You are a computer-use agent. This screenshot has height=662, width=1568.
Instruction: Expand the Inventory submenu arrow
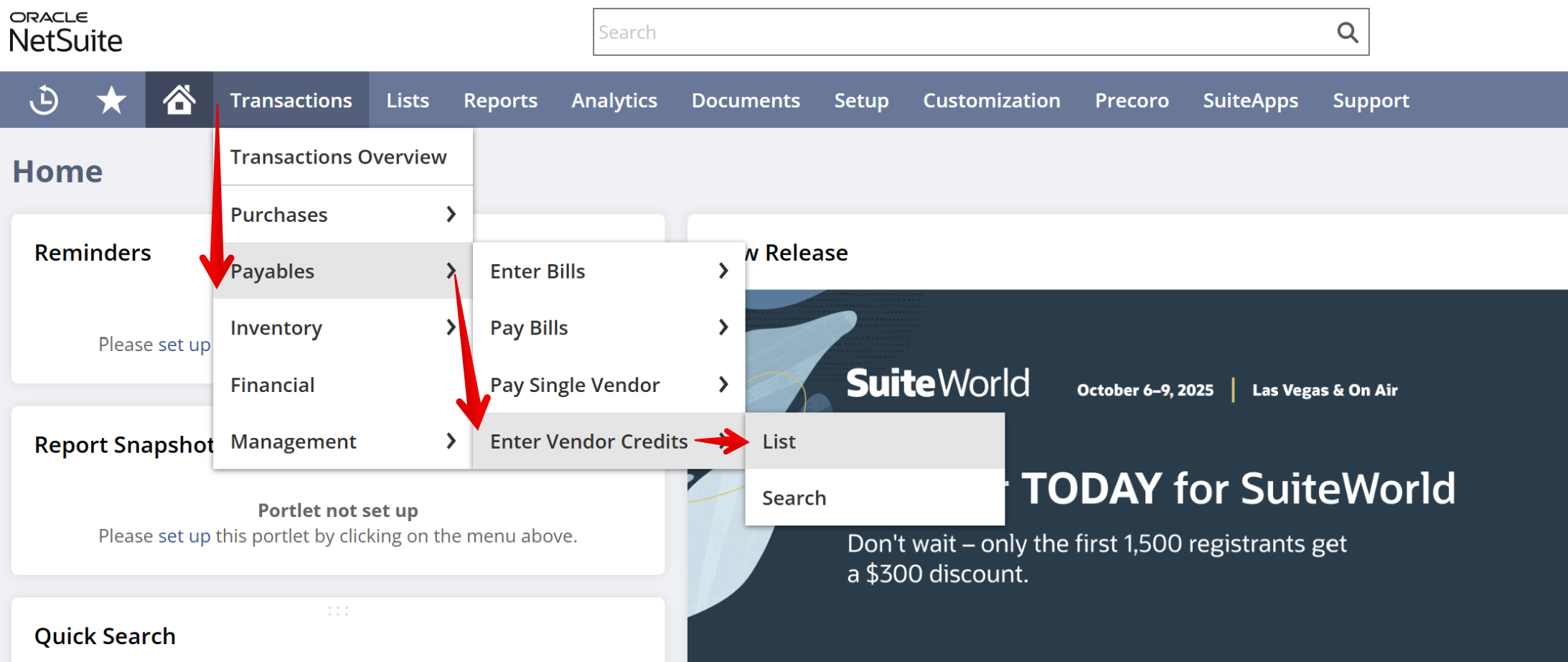tap(451, 327)
